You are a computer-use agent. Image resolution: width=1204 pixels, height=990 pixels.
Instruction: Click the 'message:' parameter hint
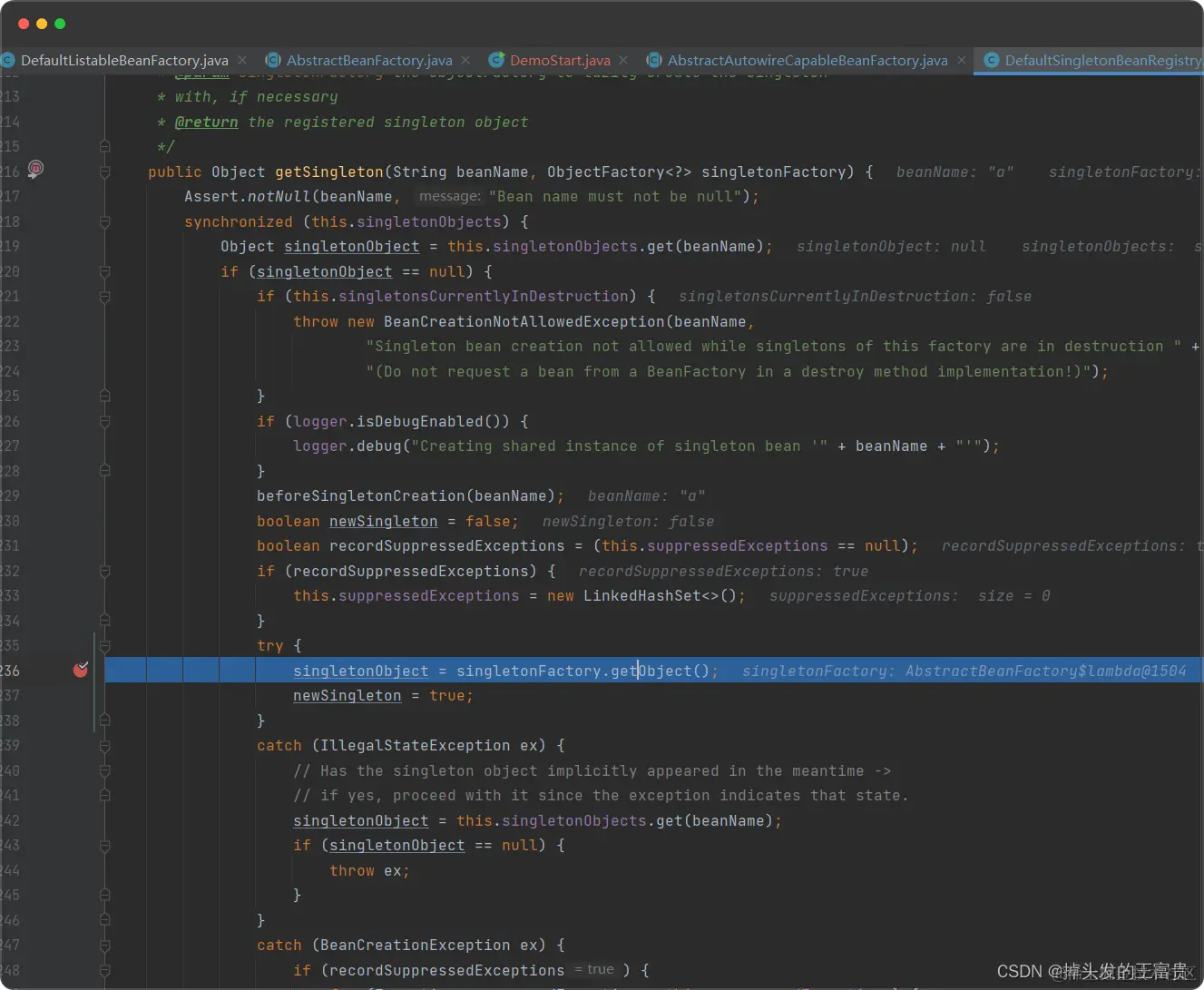[449, 196]
